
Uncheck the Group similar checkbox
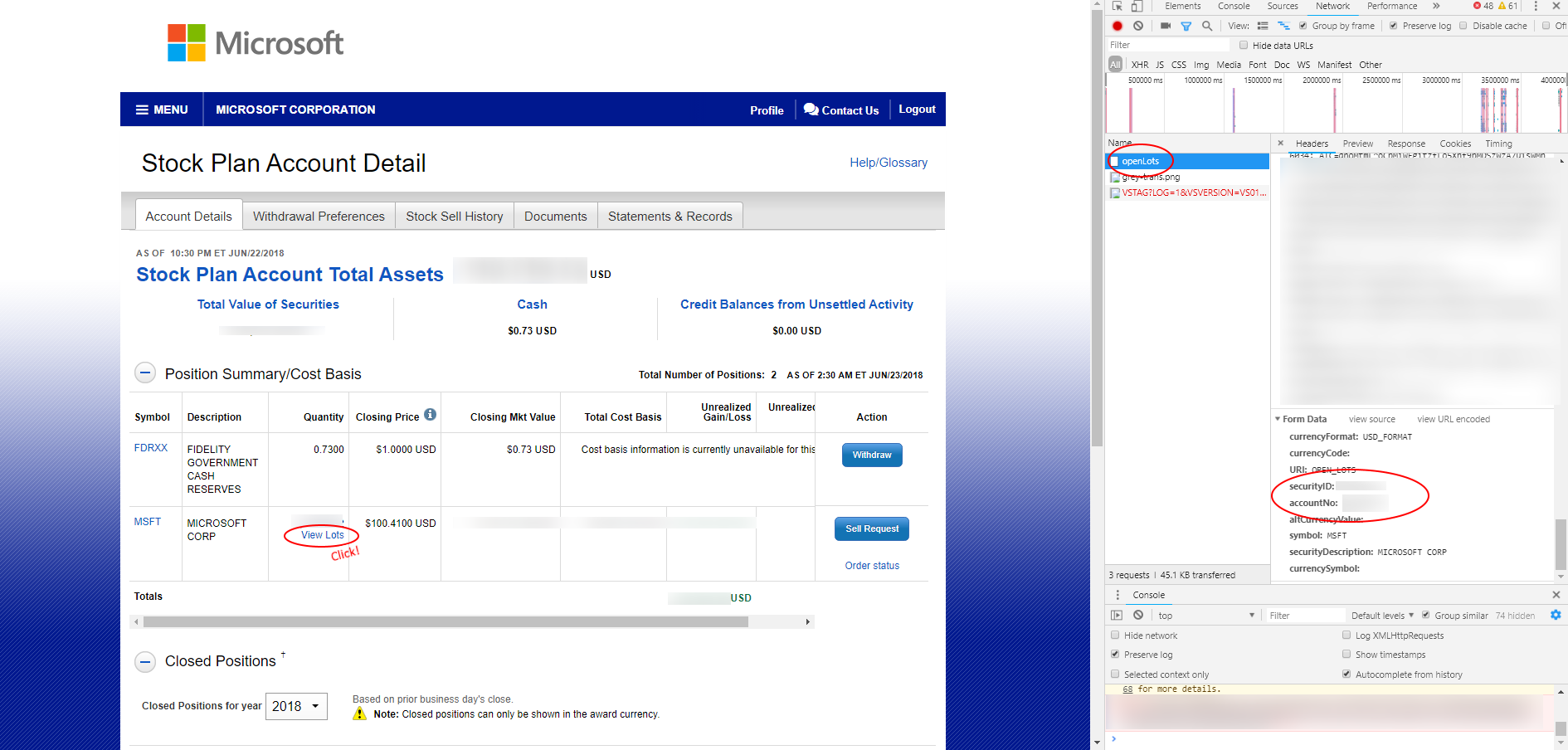tap(1425, 616)
